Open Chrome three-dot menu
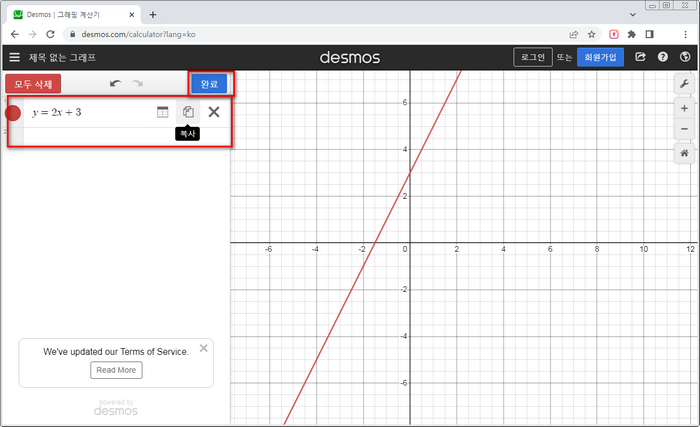The height and width of the screenshot is (427, 700). coord(685,34)
